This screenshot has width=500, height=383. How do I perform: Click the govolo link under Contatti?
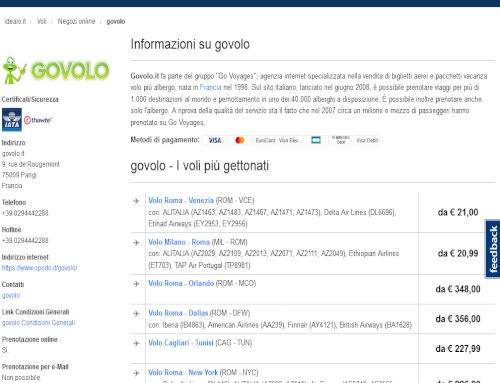point(11,295)
